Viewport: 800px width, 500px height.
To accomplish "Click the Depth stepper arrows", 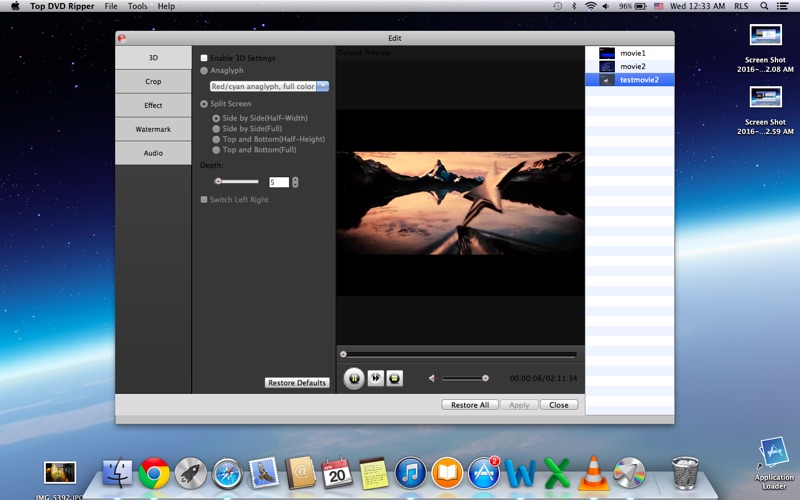I will click(295, 182).
